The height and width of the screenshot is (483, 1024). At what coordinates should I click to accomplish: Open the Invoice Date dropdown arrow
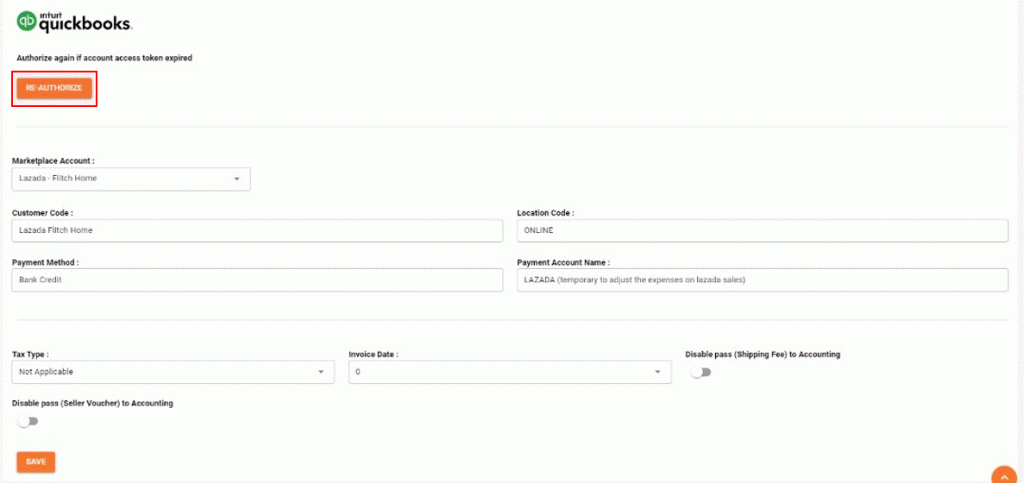pyautogui.click(x=657, y=372)
